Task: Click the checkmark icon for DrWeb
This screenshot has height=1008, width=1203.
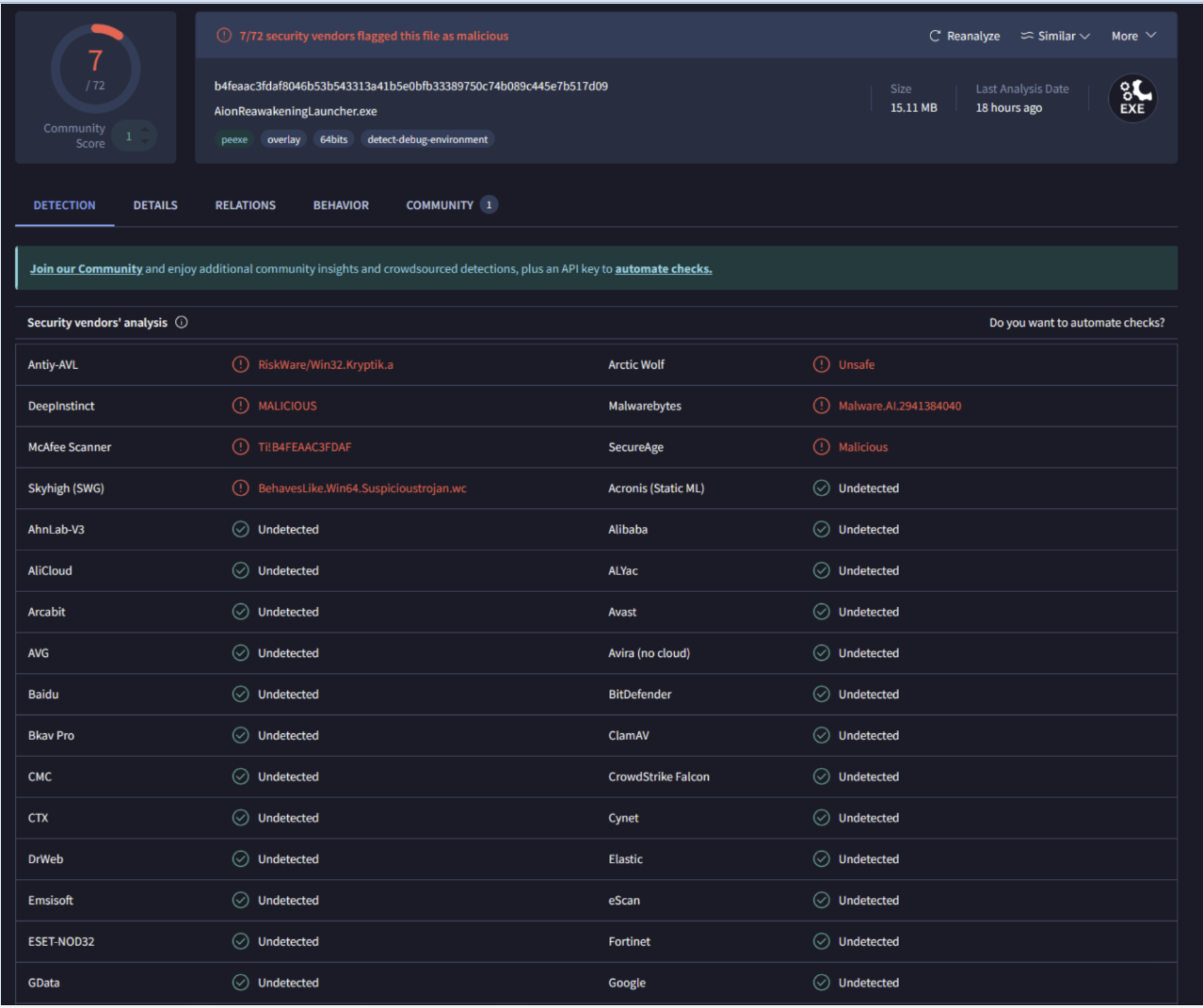Action: tap(241, 859)
